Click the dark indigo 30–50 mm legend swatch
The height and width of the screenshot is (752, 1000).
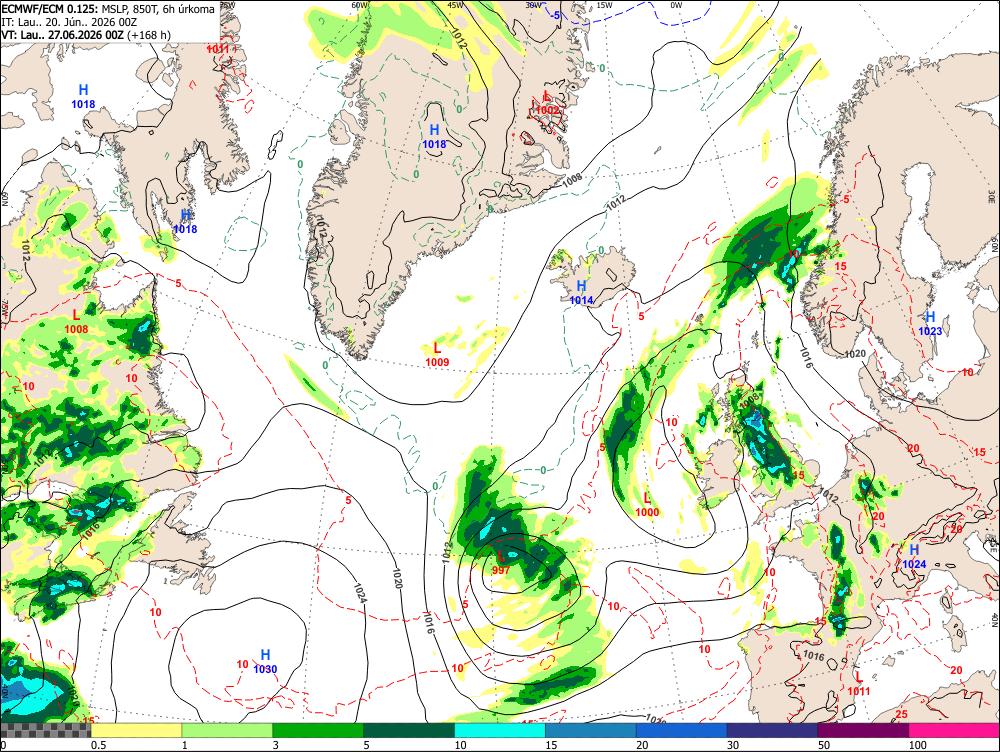[x=772, y=730]
